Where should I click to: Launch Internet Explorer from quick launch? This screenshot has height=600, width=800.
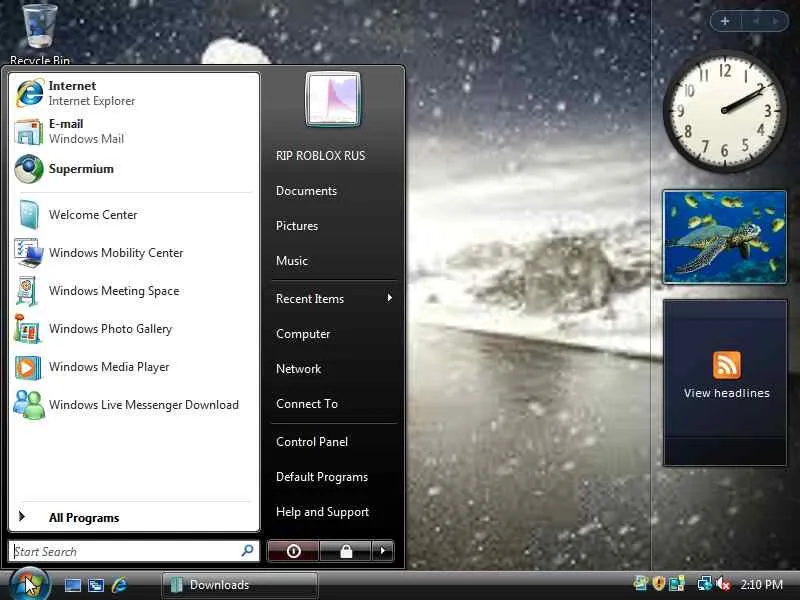tap(119, 585)
